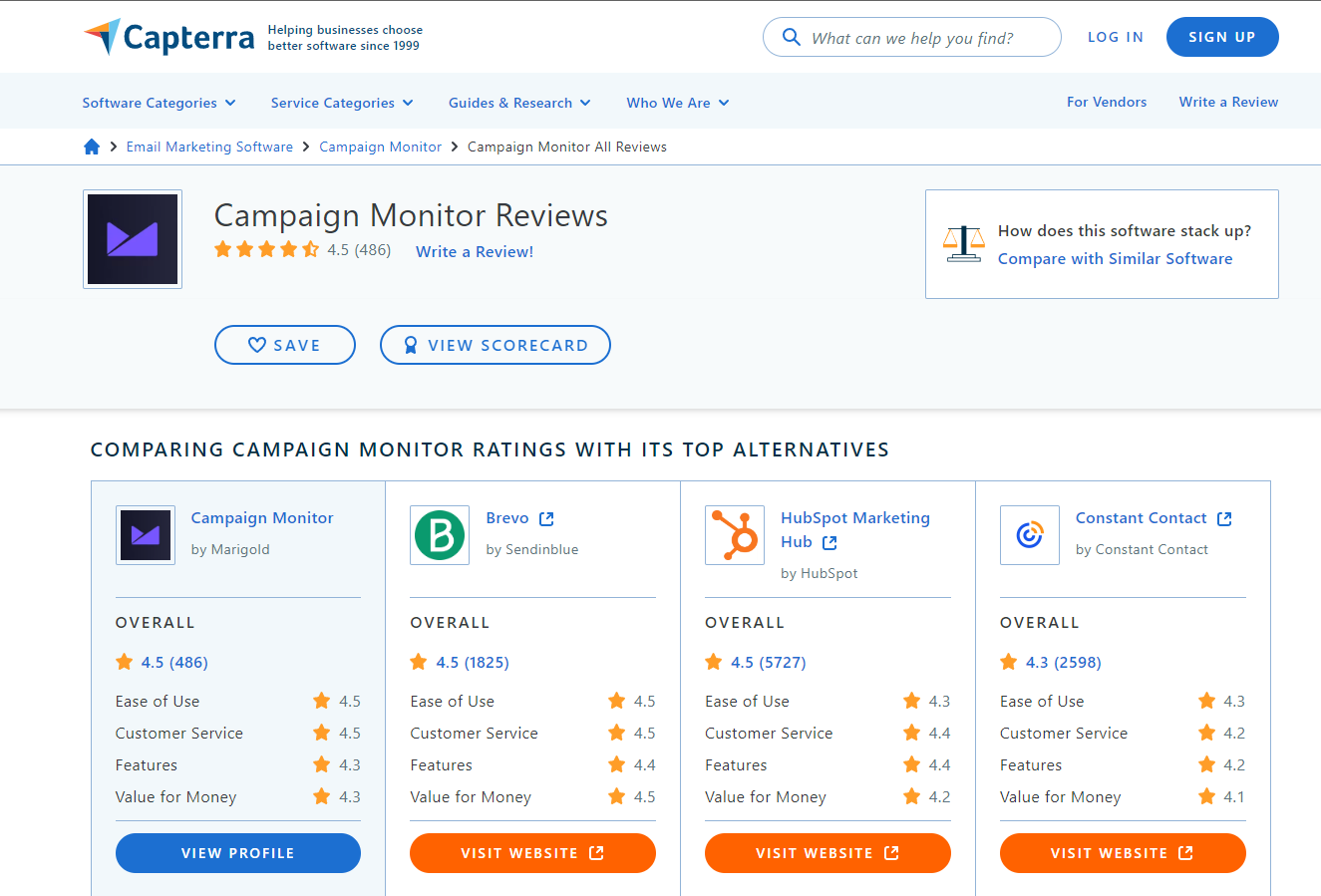Click 'Campaign Monitor All Reviews' breadcrumb text
Viewport: 1321px width, 896px height.
(x=567, y=147)
